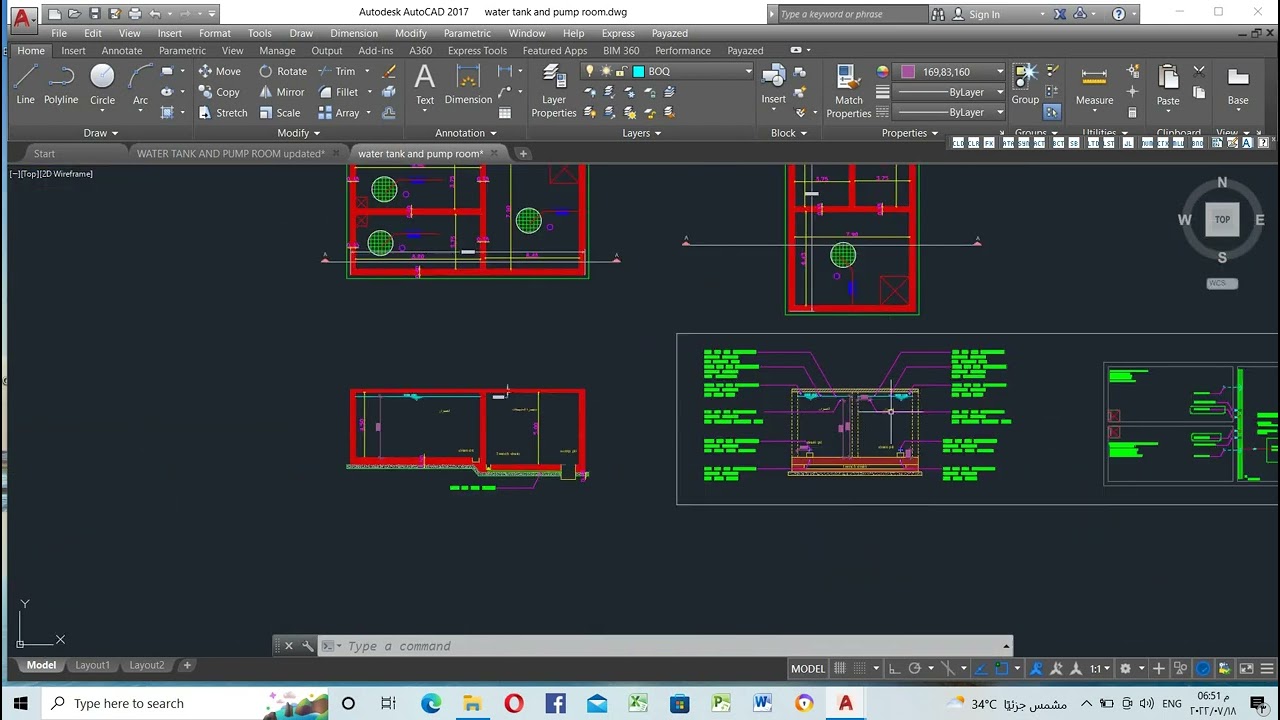The image size is (1280, 720).
Task: Select the Arc tool
Action: coord(140,84)
